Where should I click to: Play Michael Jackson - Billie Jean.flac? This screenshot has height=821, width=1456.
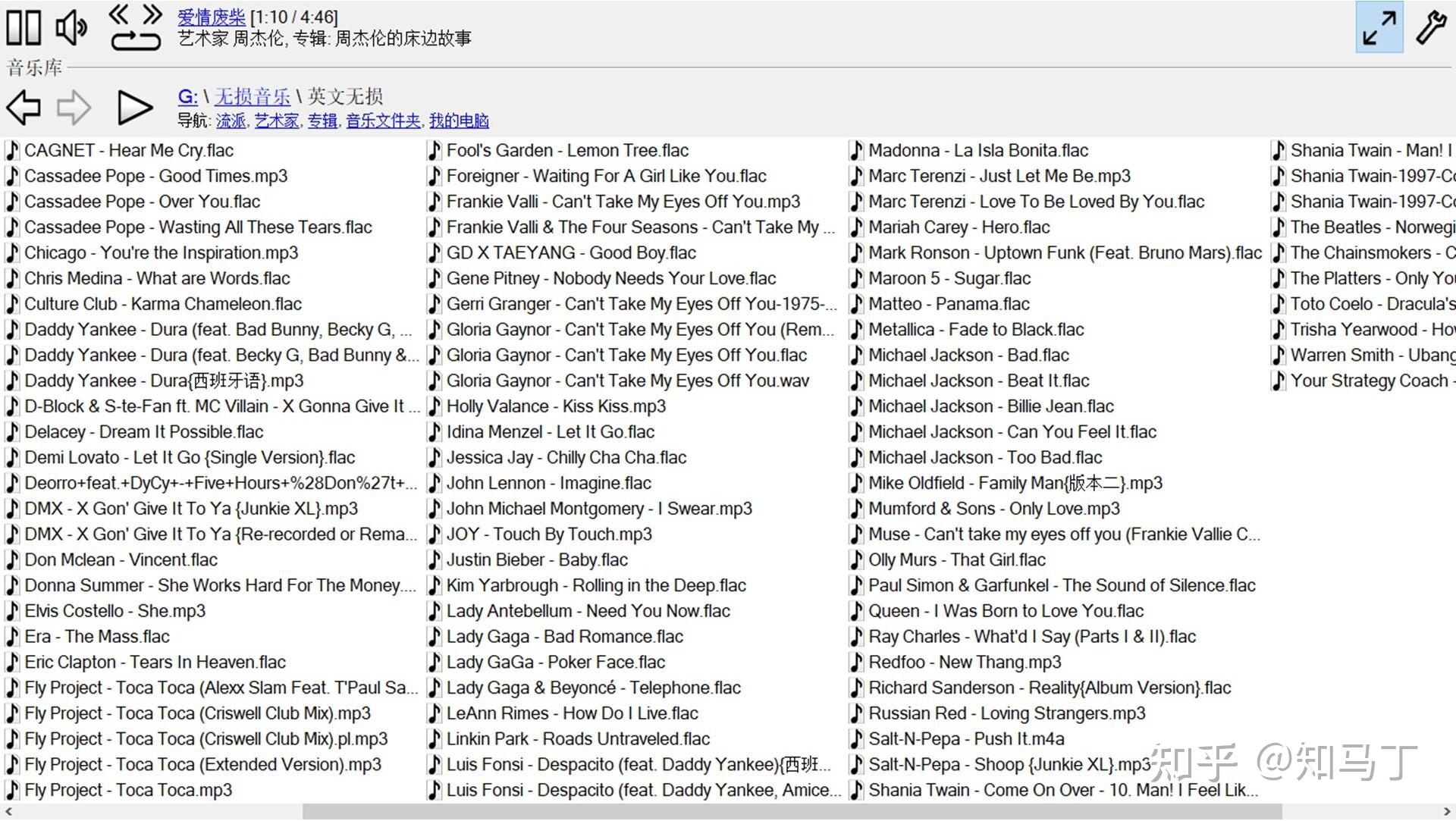point(991,406)
